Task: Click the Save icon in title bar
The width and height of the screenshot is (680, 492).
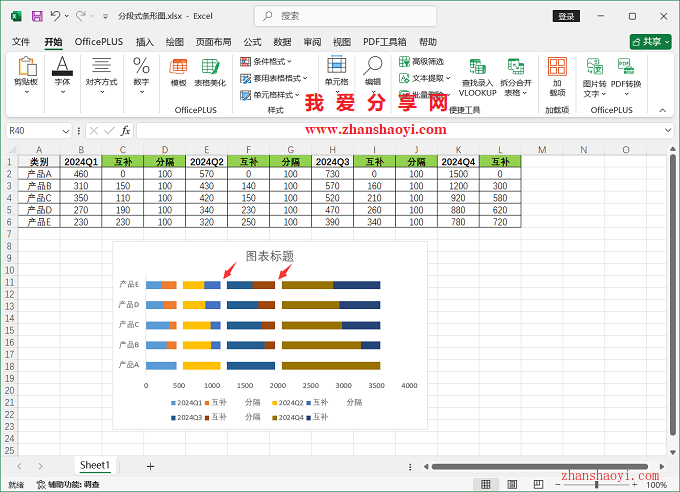Action: 37,17
